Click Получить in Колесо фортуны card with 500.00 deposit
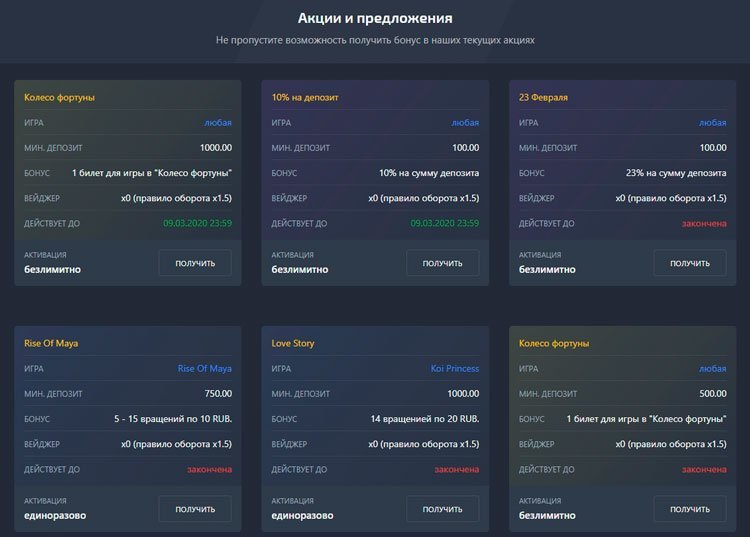The image size is (750, 537). tap(689, 509)
